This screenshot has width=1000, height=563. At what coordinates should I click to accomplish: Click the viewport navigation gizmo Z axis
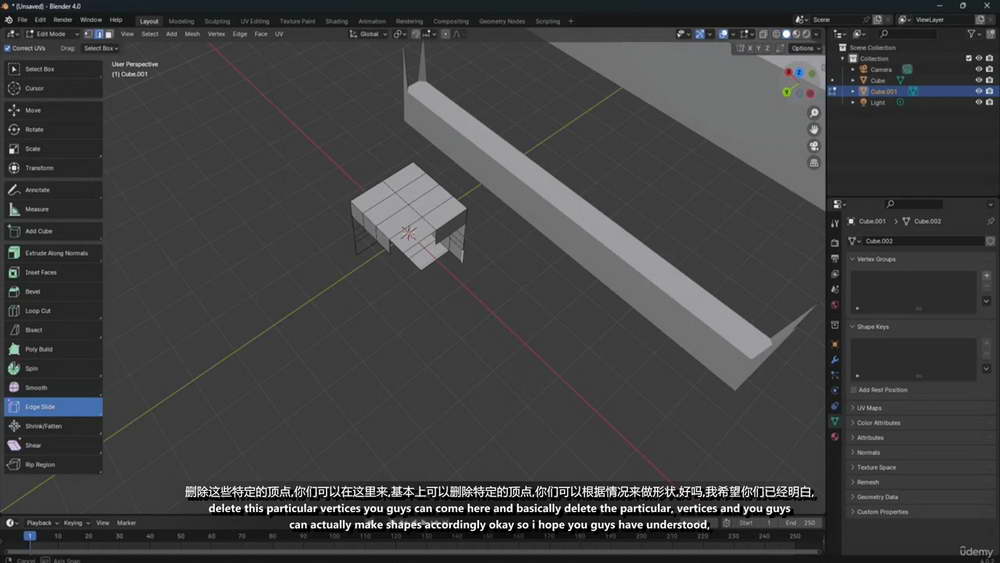[x=798, y=73]
